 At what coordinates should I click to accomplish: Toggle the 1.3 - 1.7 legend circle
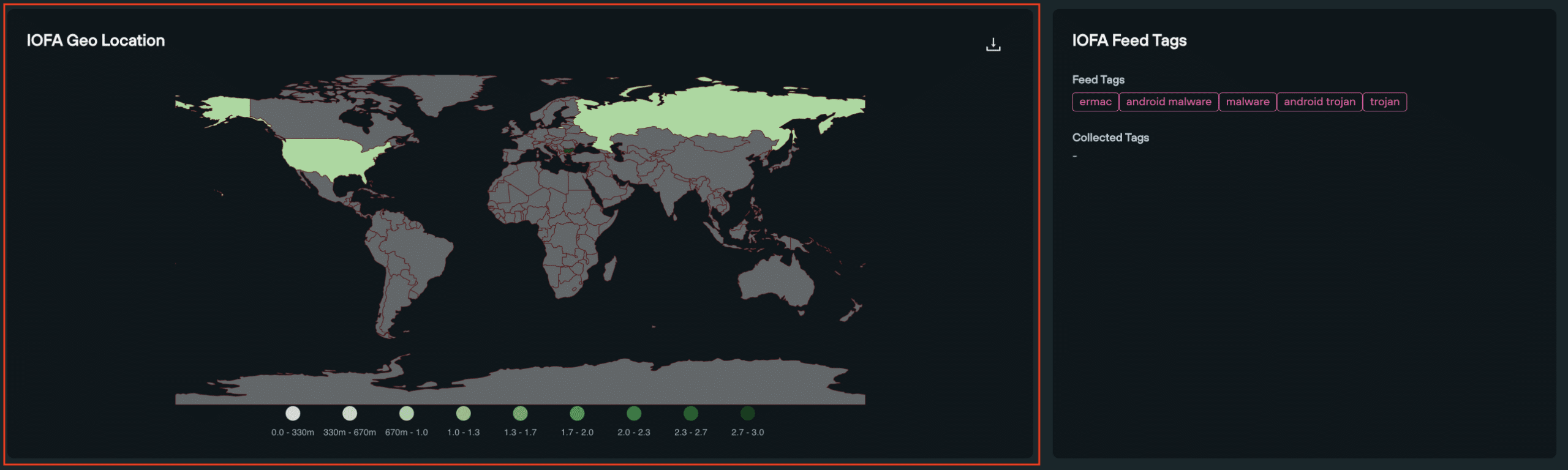[x=520, y=414]
